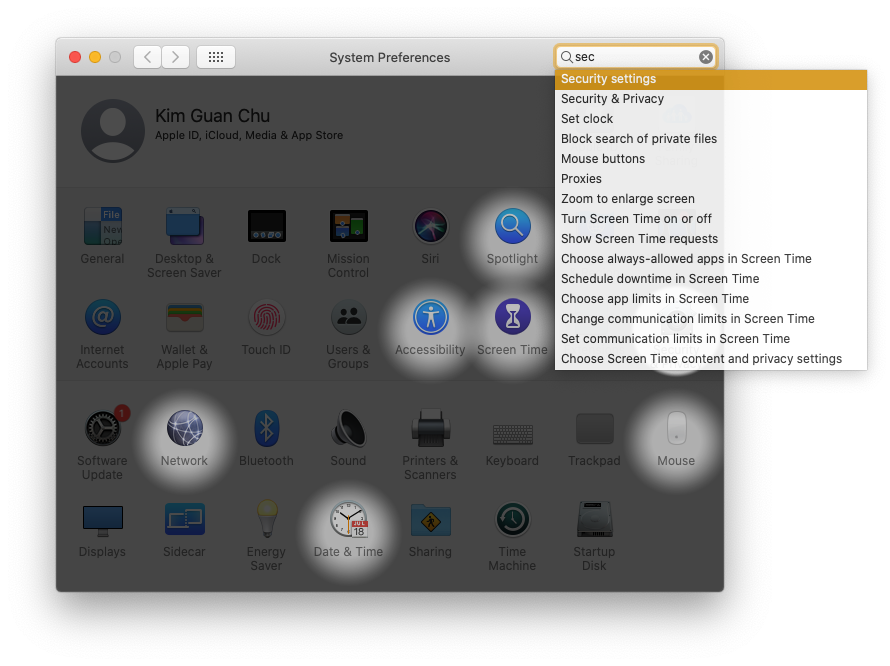Select 'Proxies' search result
This screenshot has width=890, height=666.
711,179
